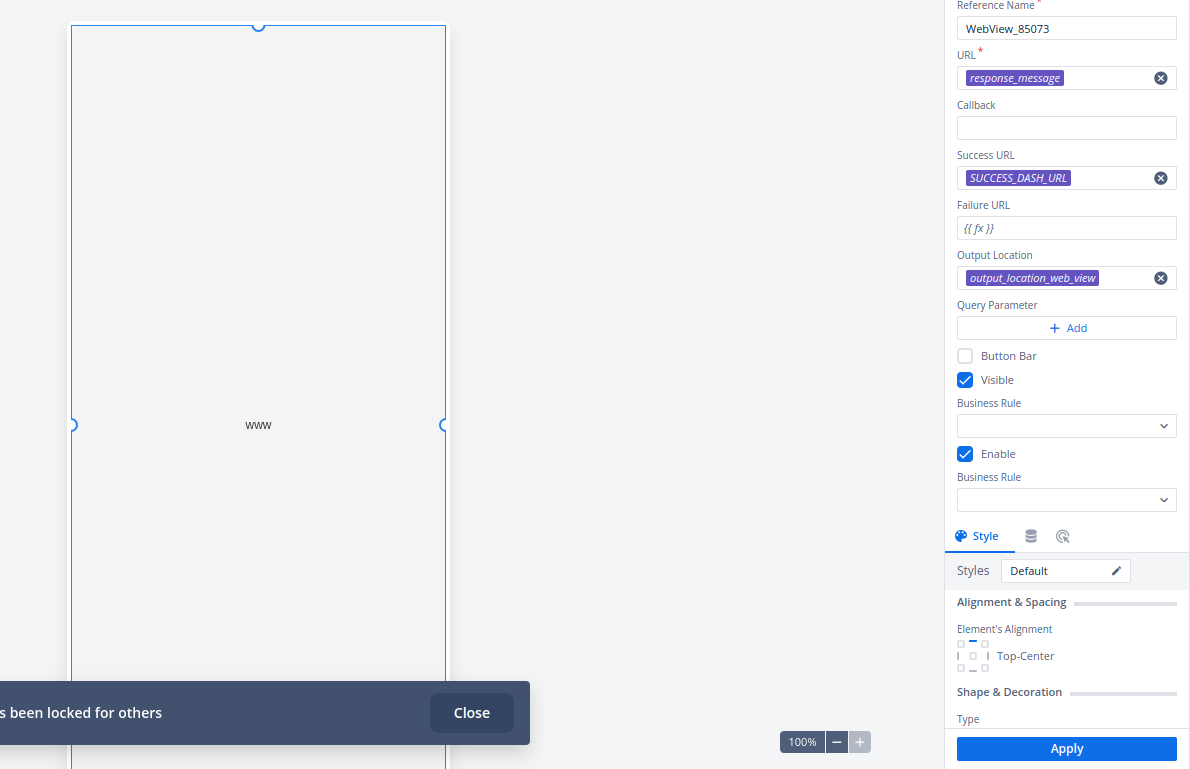Set element alignment to bottom-left
This screenshot has height=769, width=1190.
click(961, 668)
